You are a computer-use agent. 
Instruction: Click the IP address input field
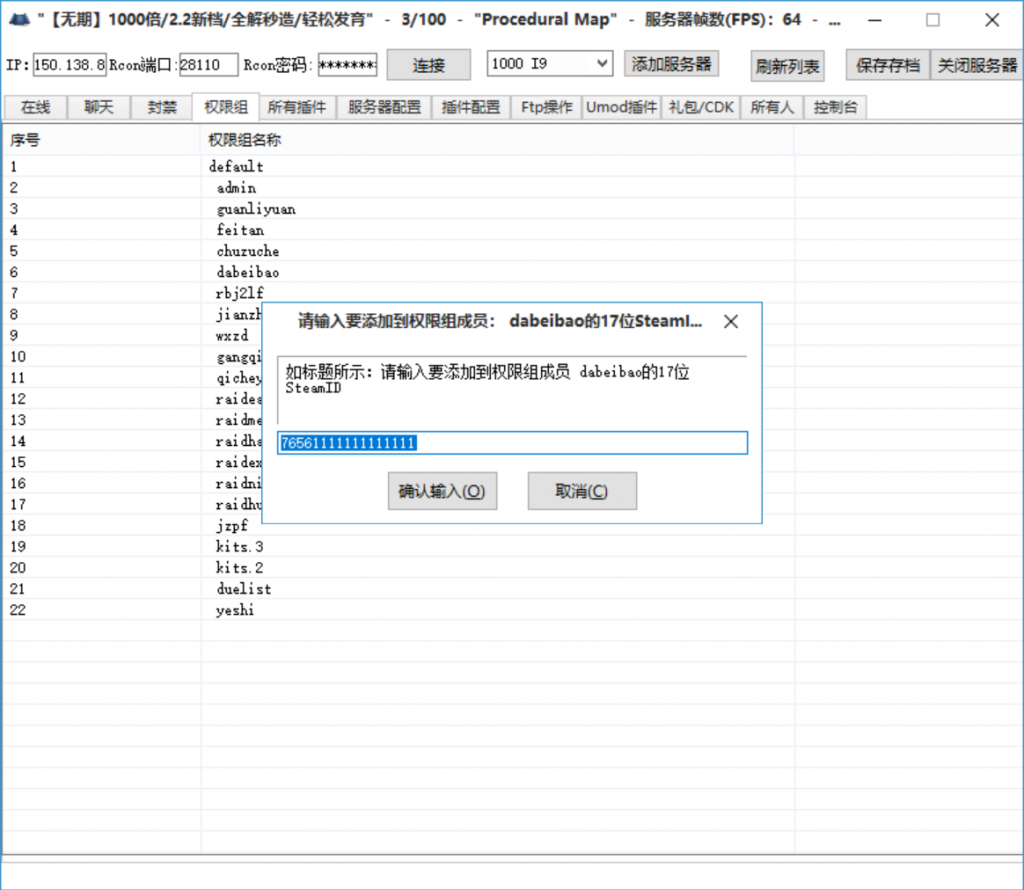tap(69, 65)
